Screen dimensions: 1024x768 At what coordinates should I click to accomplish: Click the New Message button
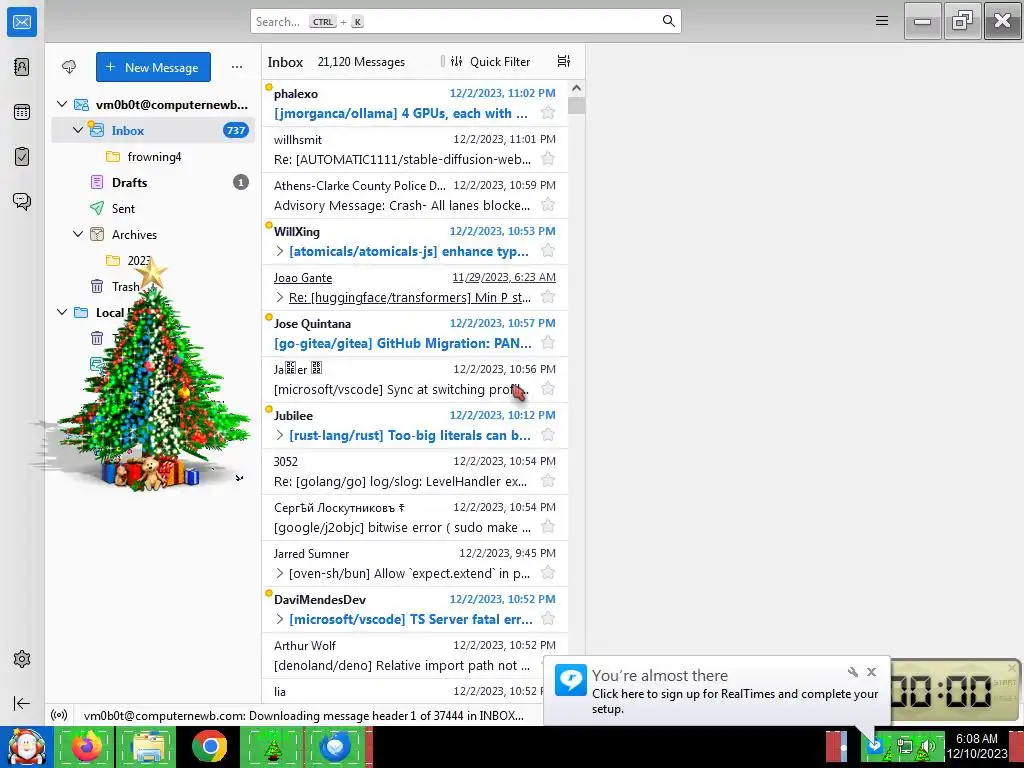pos(153,67)
